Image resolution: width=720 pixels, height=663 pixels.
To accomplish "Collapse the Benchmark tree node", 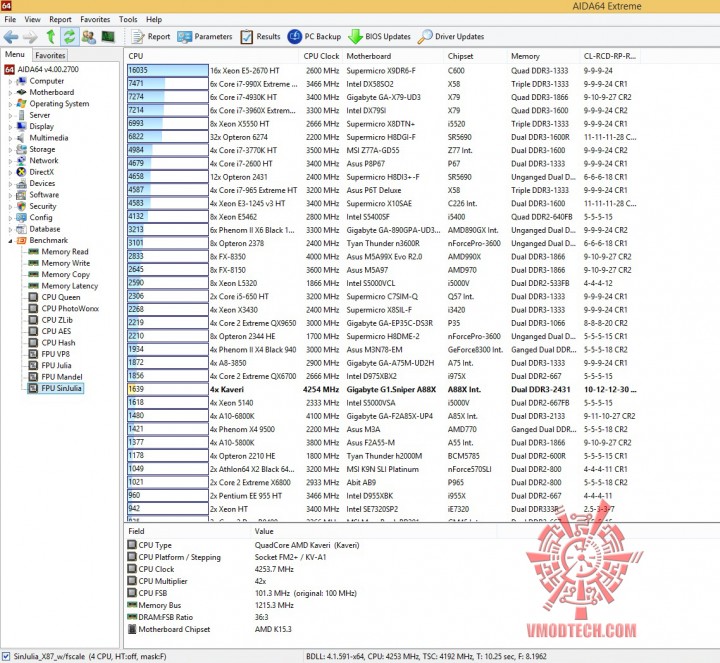I will [10, 241].
